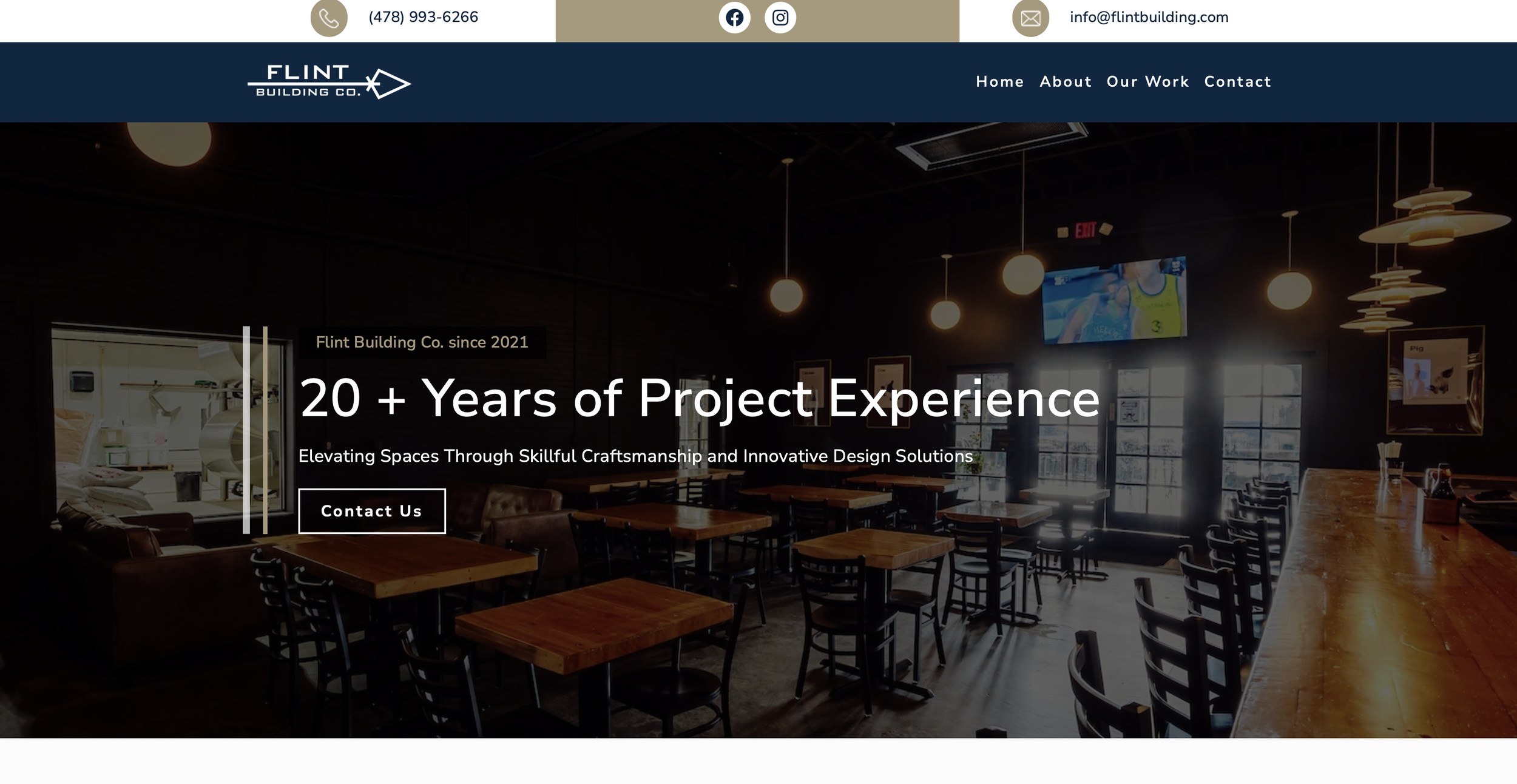
Task: Open the About page
Action: pos(1065,81)
